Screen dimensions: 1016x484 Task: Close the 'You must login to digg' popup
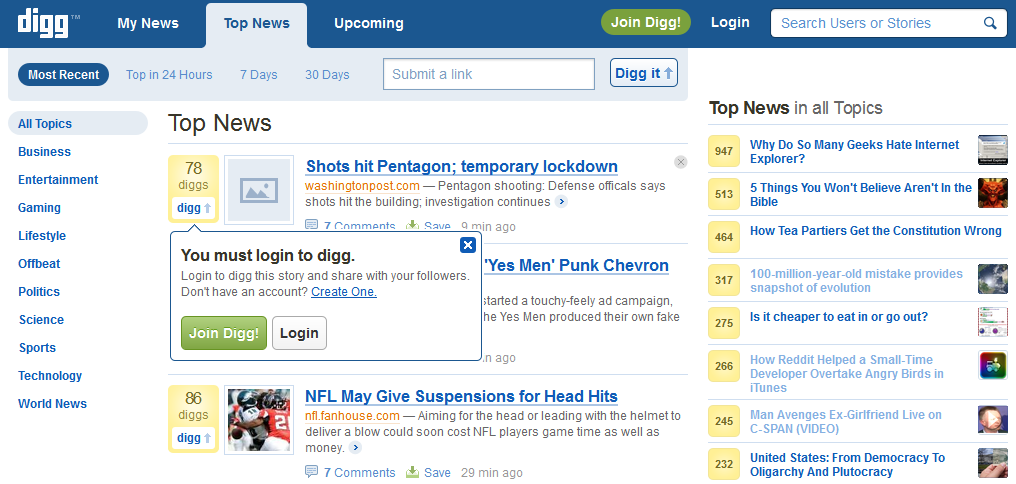(467, 245)
